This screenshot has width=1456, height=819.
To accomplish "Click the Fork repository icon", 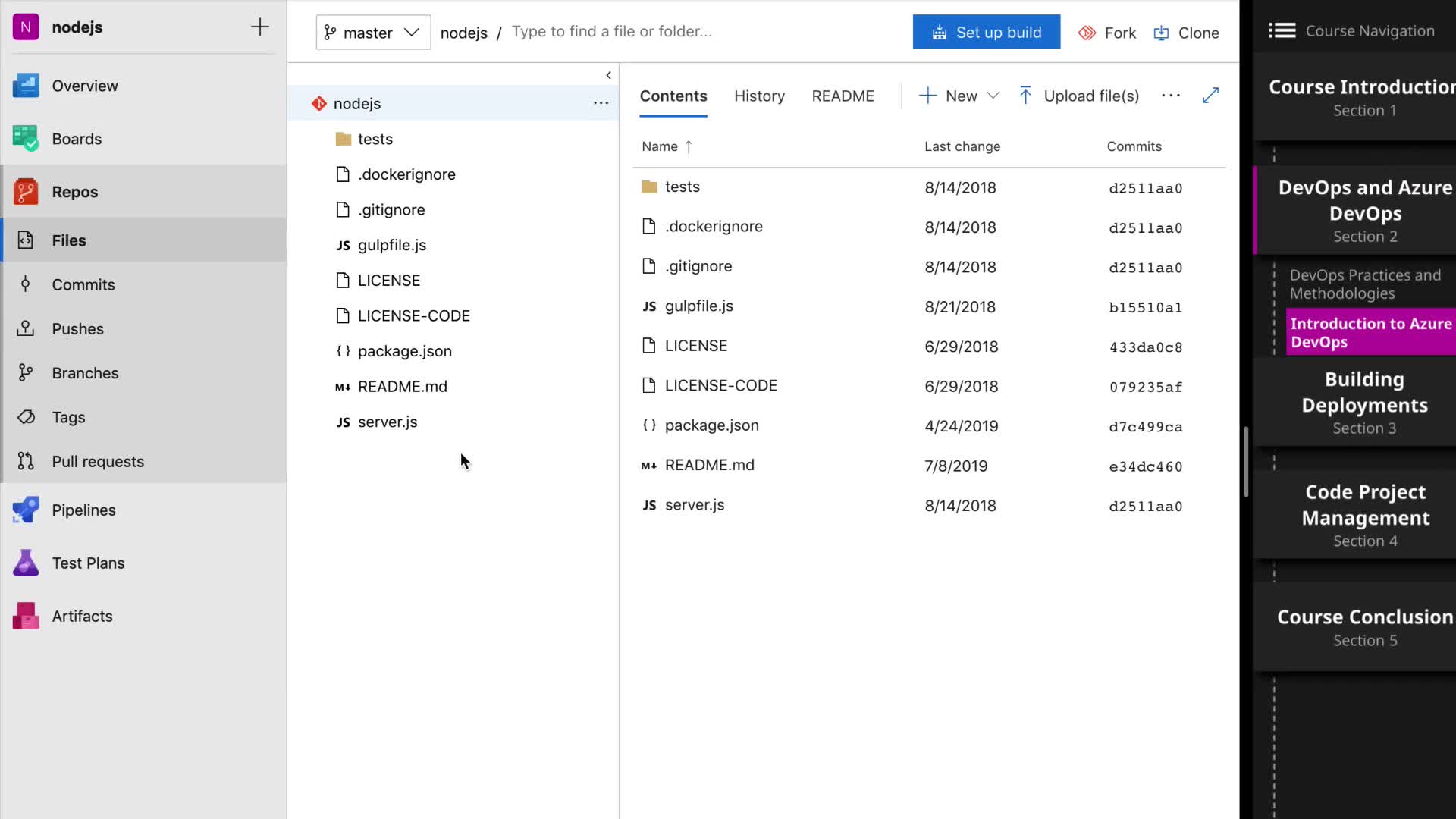I will [1087, 33].
